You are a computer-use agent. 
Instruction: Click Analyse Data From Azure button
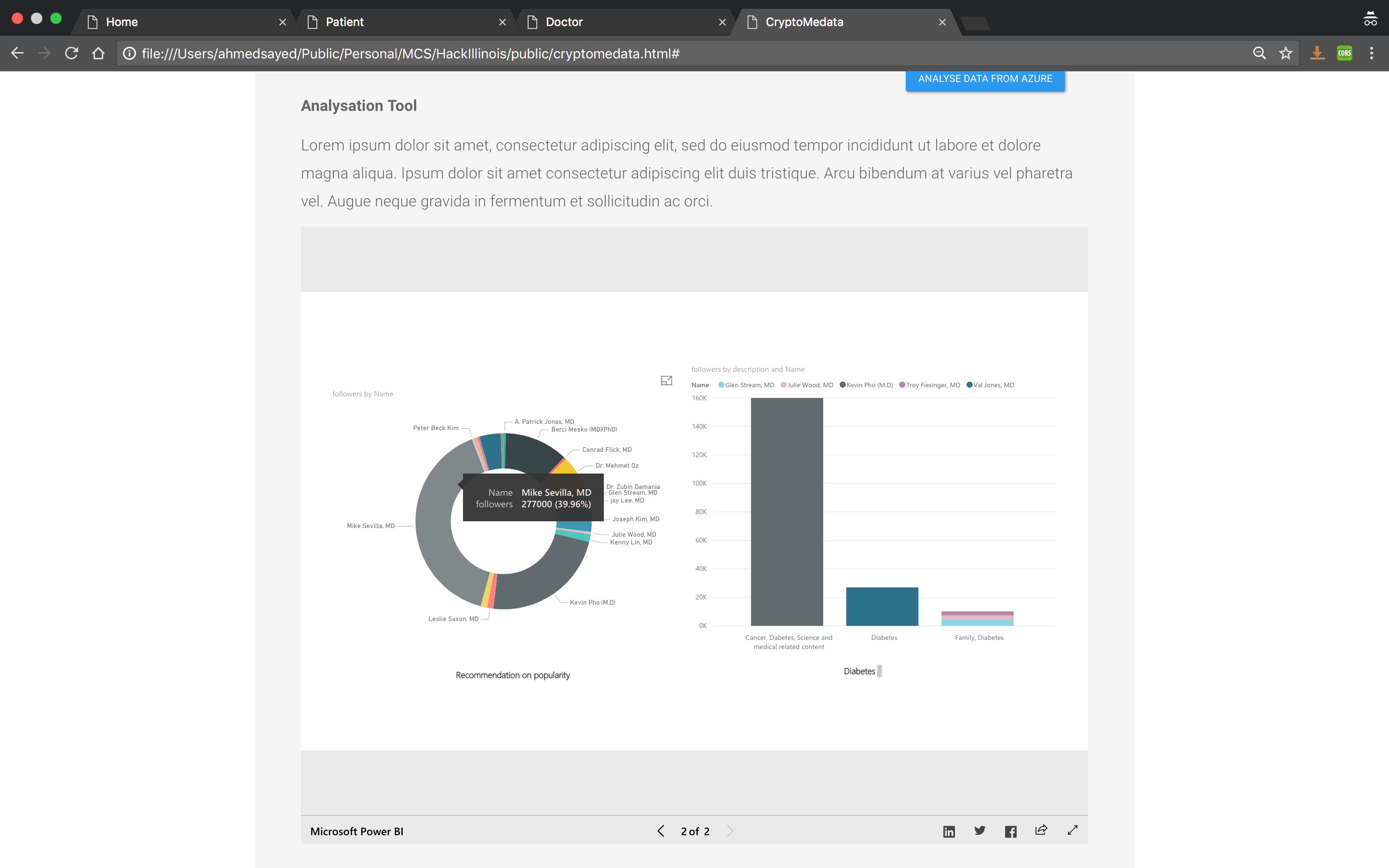point(985,79)
